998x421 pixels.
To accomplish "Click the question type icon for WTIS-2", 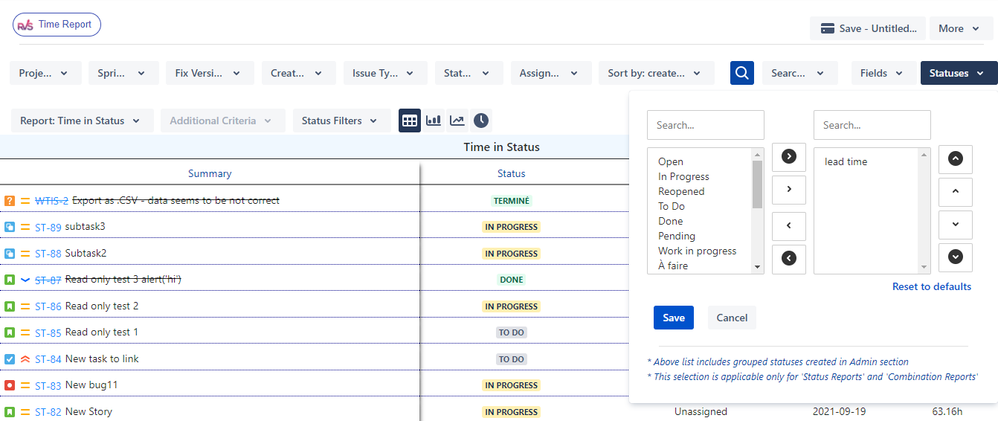I will coord(9,201).
